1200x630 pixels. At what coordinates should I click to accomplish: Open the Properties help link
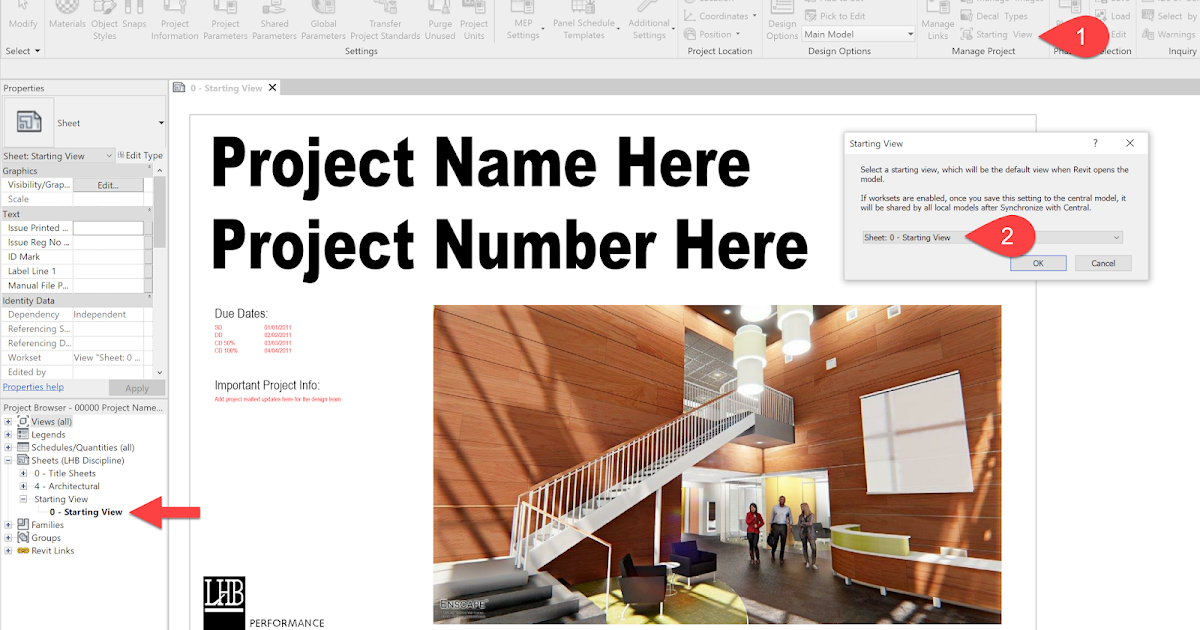(x=34, y=387)
